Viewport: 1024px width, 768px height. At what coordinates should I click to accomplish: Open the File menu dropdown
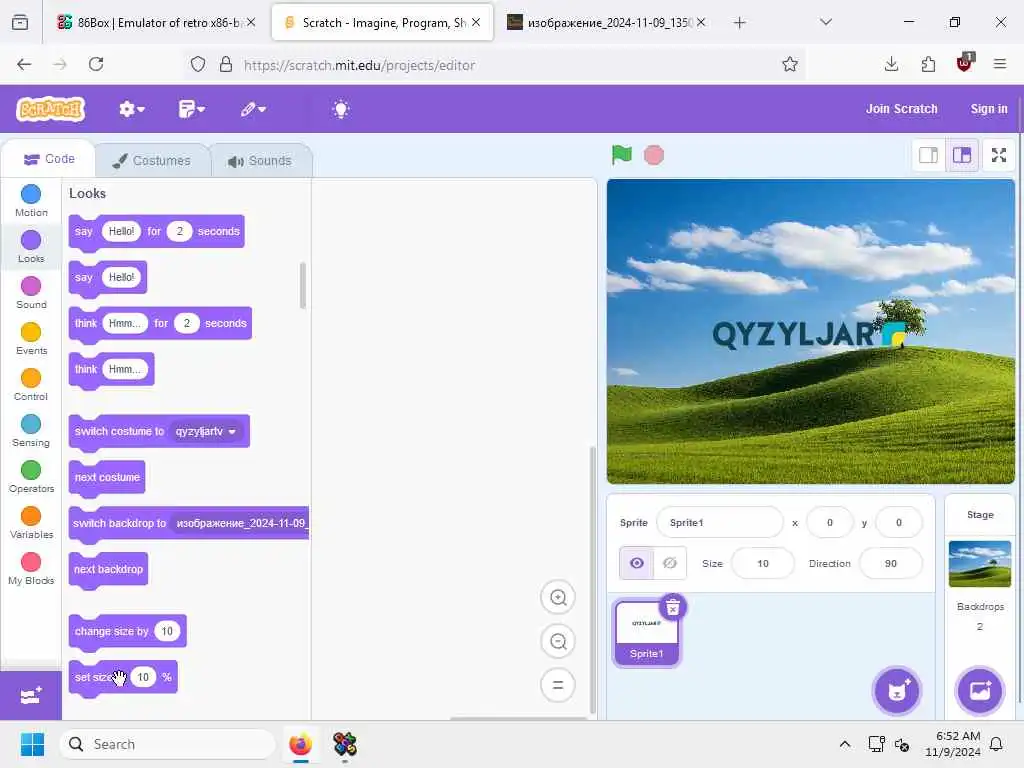191,109
